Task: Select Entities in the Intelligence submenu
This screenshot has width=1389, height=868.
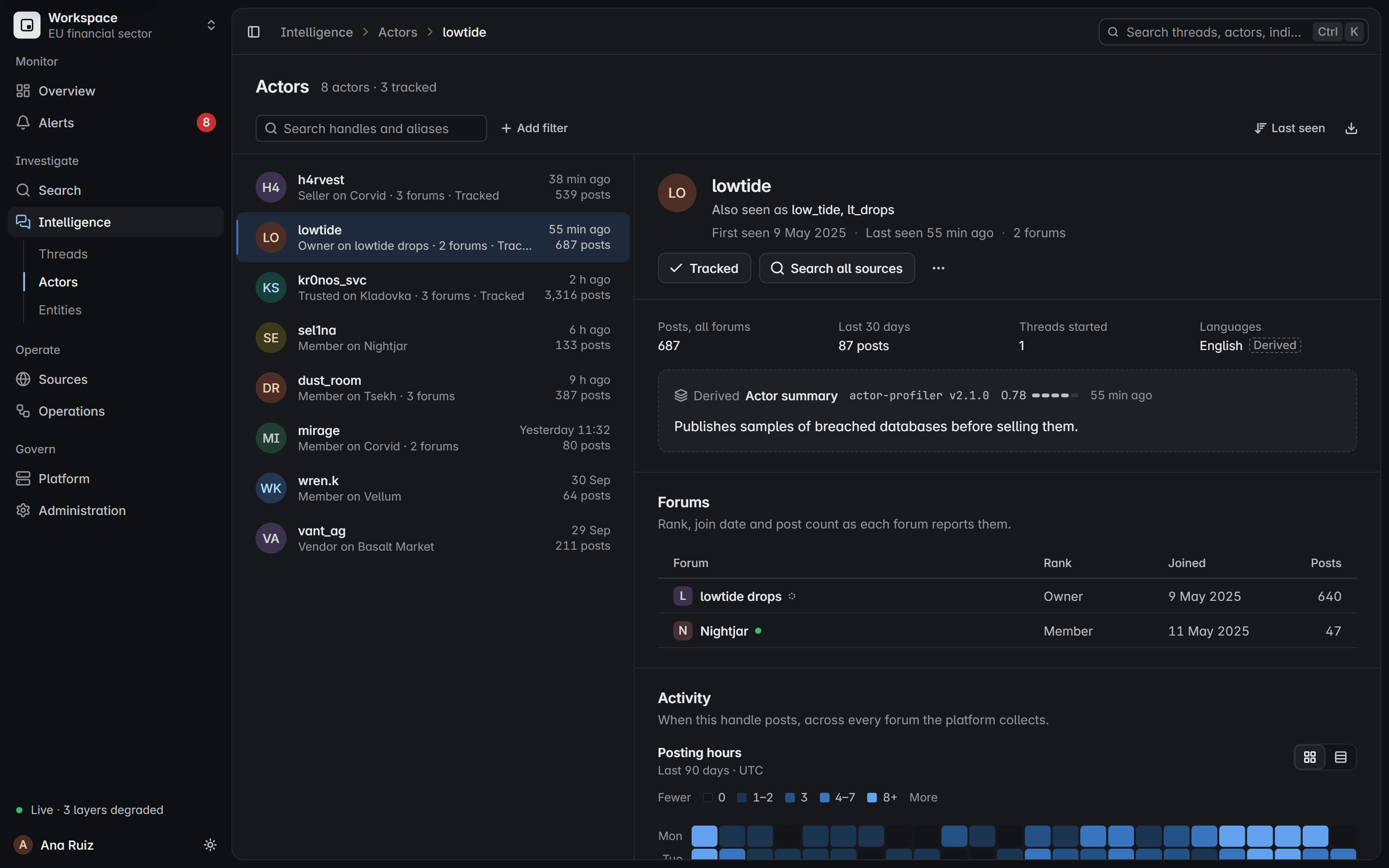Action: [60, 310]
